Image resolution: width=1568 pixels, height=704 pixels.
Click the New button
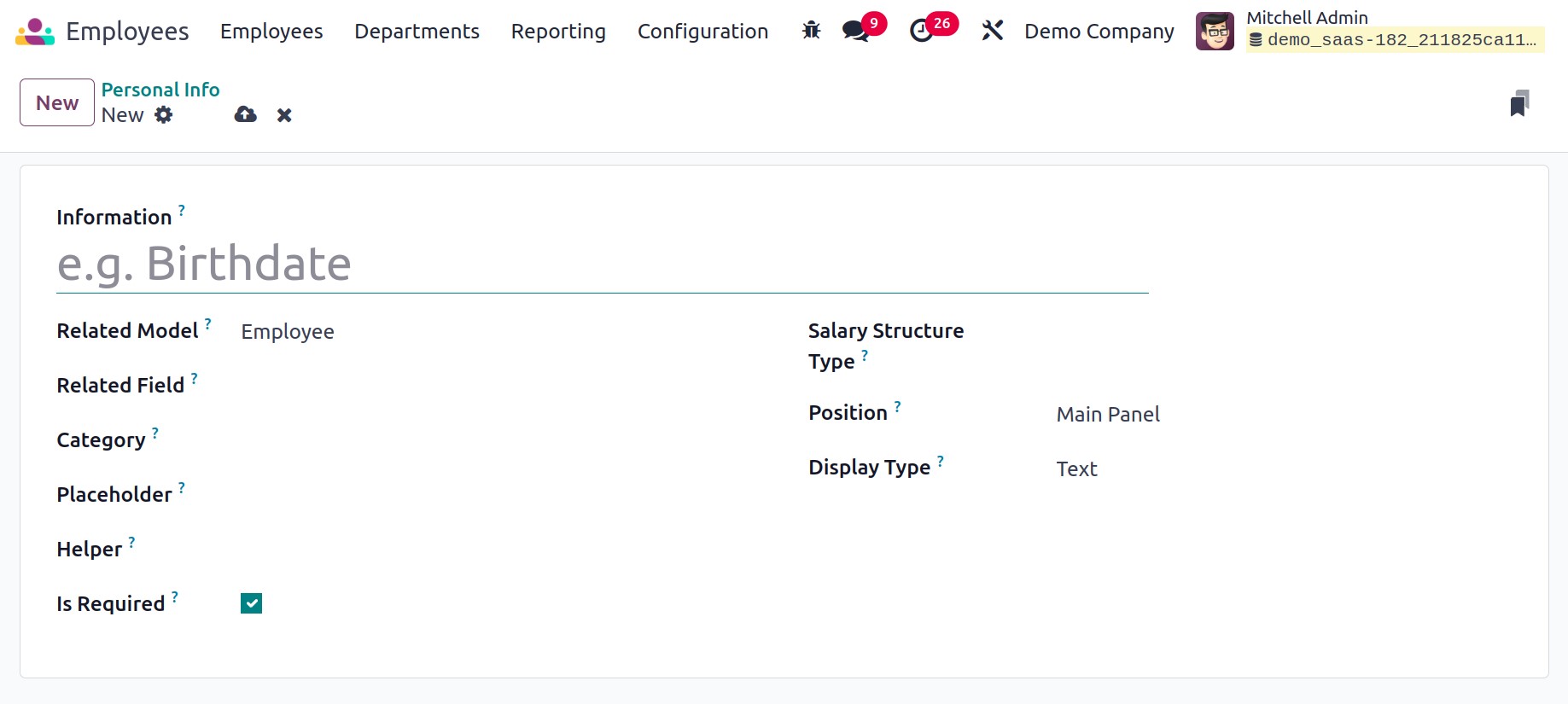pyautogui.click(x=57, y=102)
